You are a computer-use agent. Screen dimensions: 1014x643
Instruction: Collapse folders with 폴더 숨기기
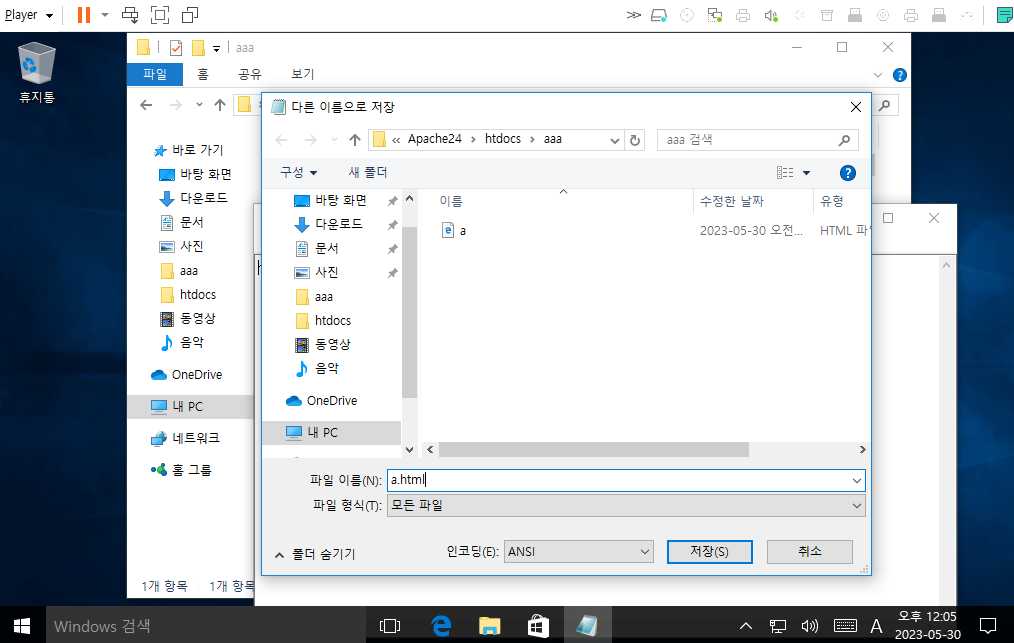click(x=316, y=554)
